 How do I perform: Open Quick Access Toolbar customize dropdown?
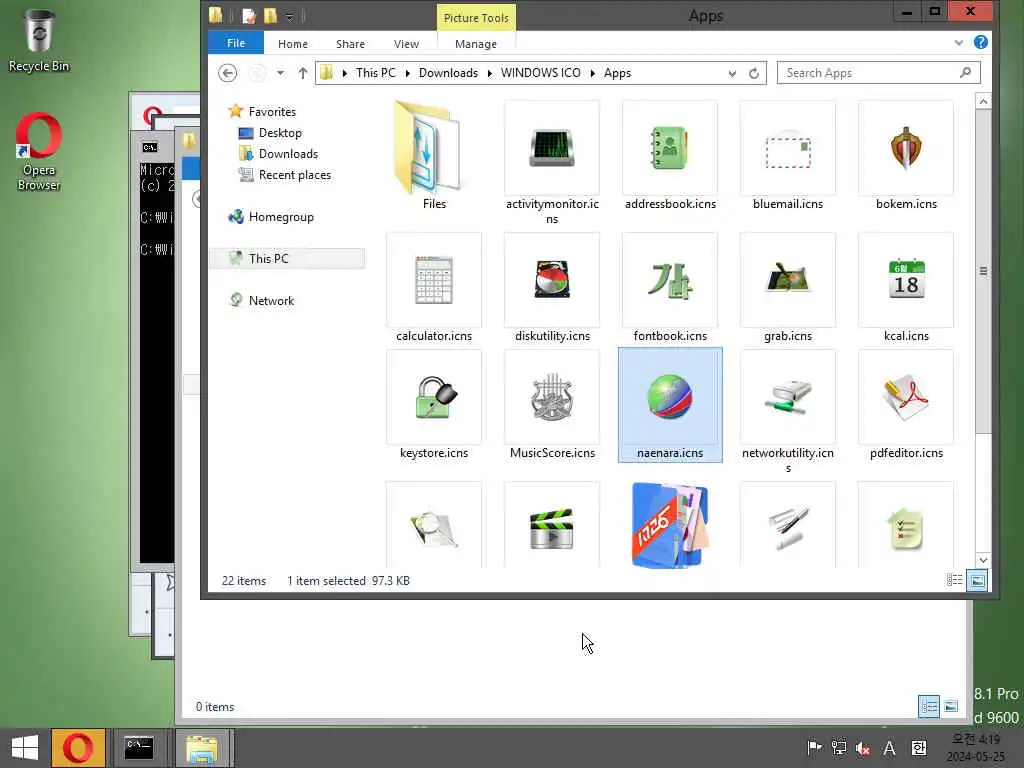coord(289,16)
